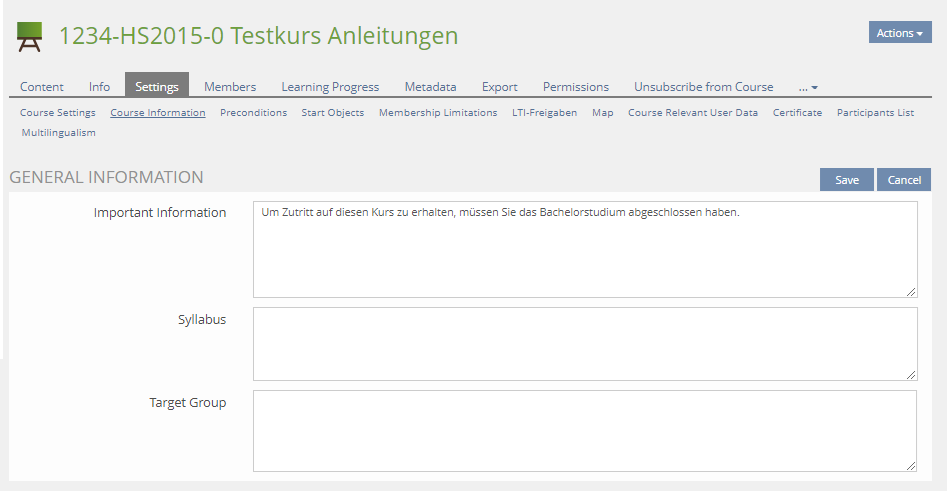Open the Info tab
The width and height of the screenshot is (947, 491).
(99, 87)
